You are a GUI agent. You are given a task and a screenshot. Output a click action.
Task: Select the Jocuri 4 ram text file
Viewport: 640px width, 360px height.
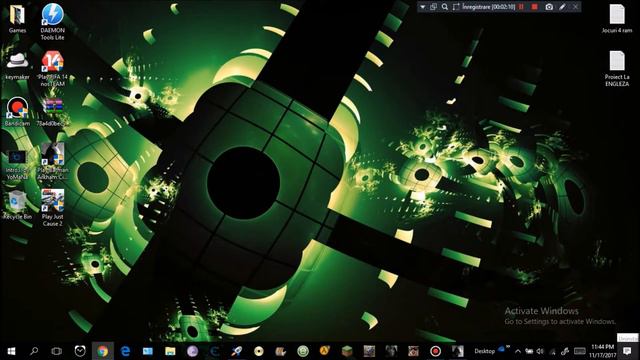(617, 18)
